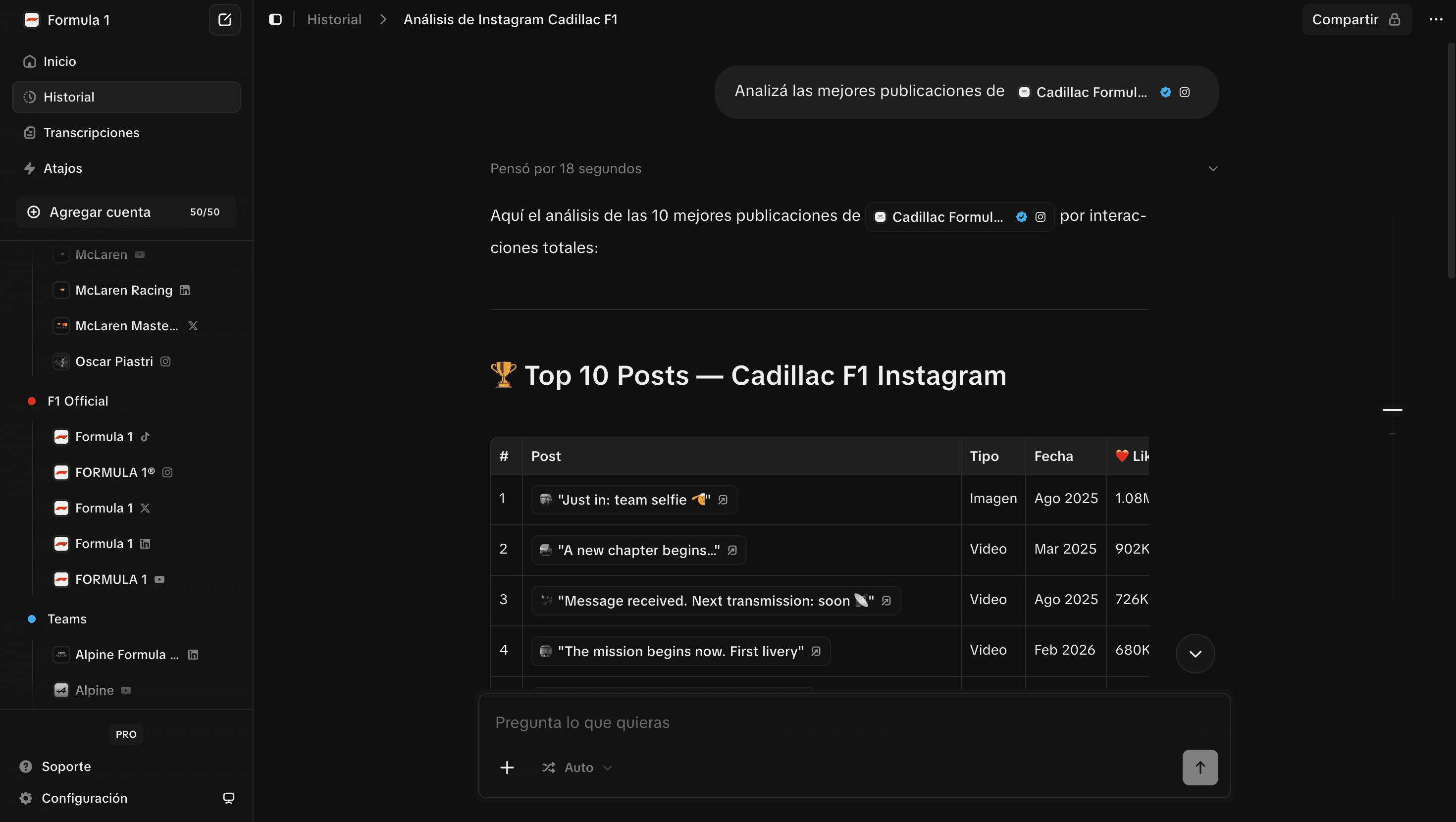The width and height of the screenshot is (1456, 822).
Task: Expand the 'Pensó por 18 segundos' reasoning
Action: tap(853, 168)
